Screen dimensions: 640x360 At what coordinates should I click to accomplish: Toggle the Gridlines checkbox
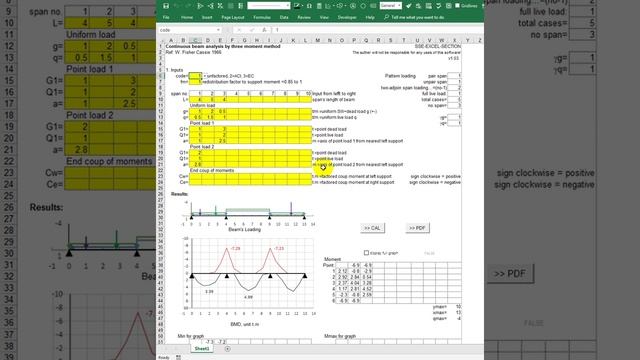457,6
